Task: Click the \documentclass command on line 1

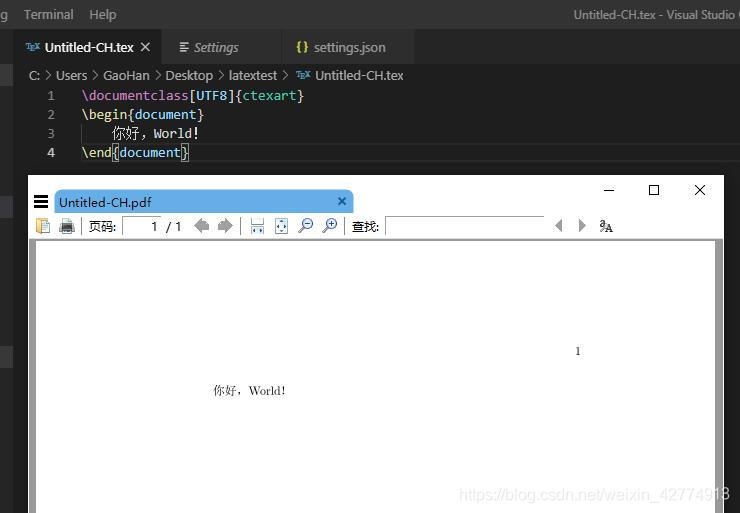Action: pos(135,96)
